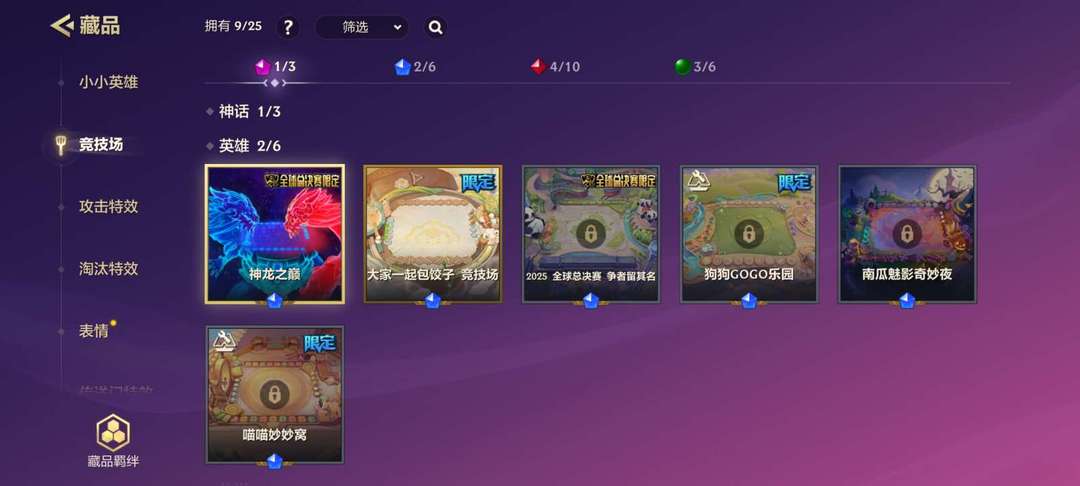Open the 表情 category
The height and width of the screenshot is (486, 1080).
coord(94,330)
